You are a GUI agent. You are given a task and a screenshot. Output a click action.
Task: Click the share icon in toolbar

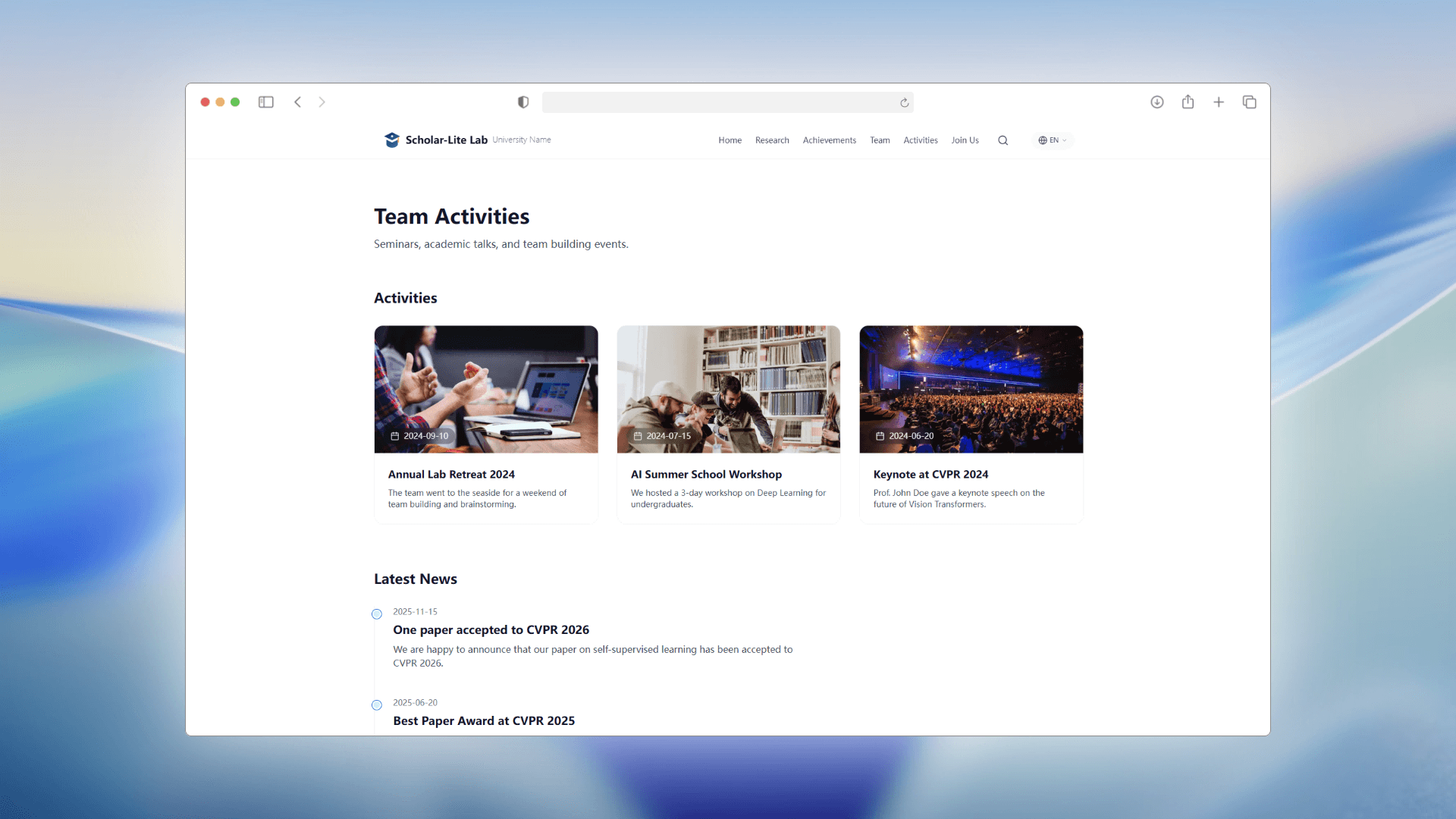click(x=1188, y=102)
